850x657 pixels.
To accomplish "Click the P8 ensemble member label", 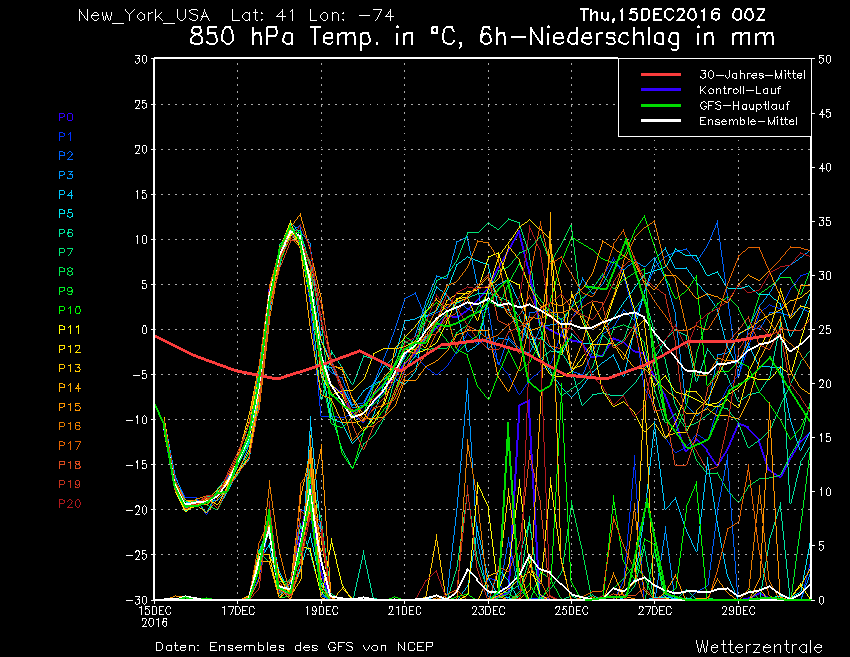I will tap(66, 272).
